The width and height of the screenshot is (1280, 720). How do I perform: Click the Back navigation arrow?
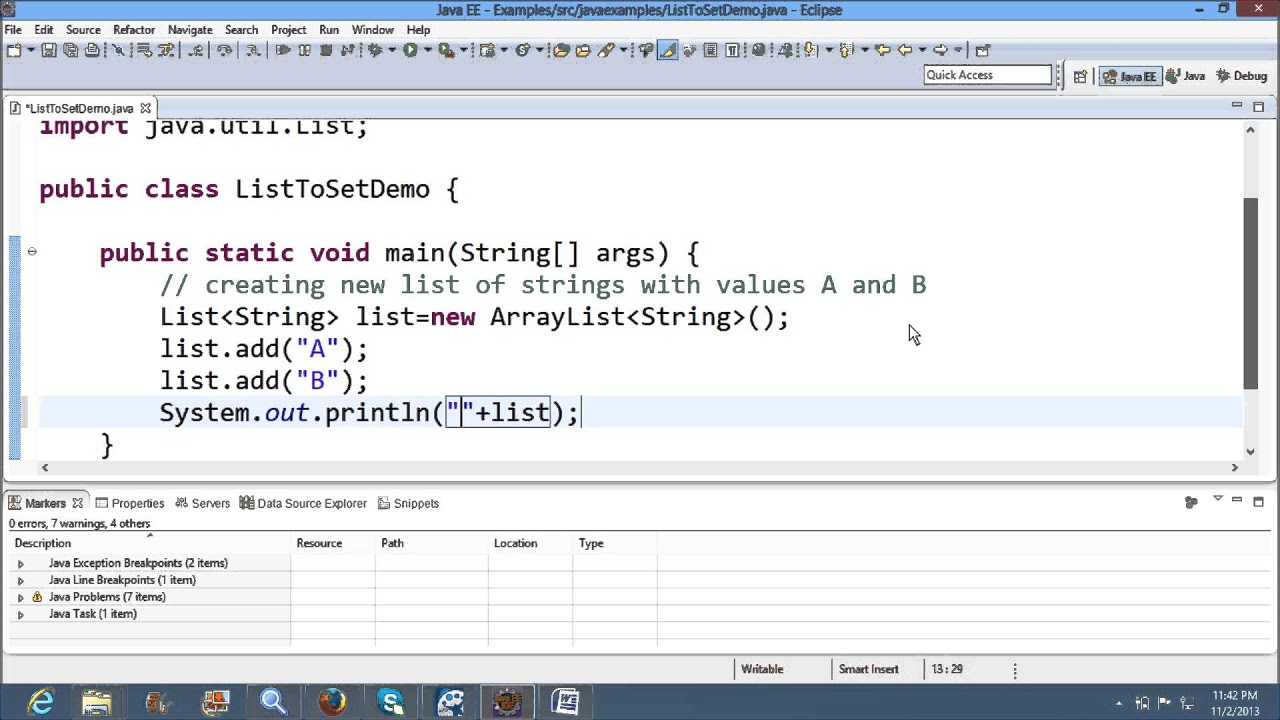pos(905,50)
